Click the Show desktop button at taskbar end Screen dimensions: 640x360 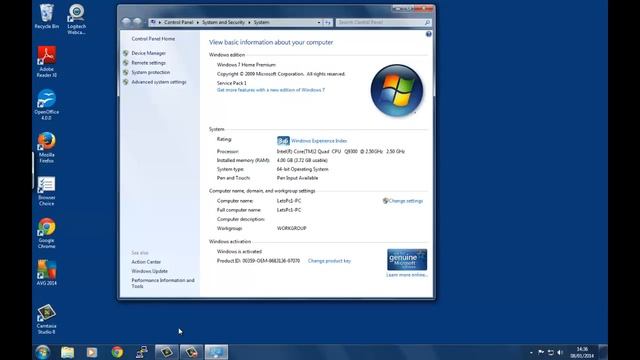[x=603, y=352]
